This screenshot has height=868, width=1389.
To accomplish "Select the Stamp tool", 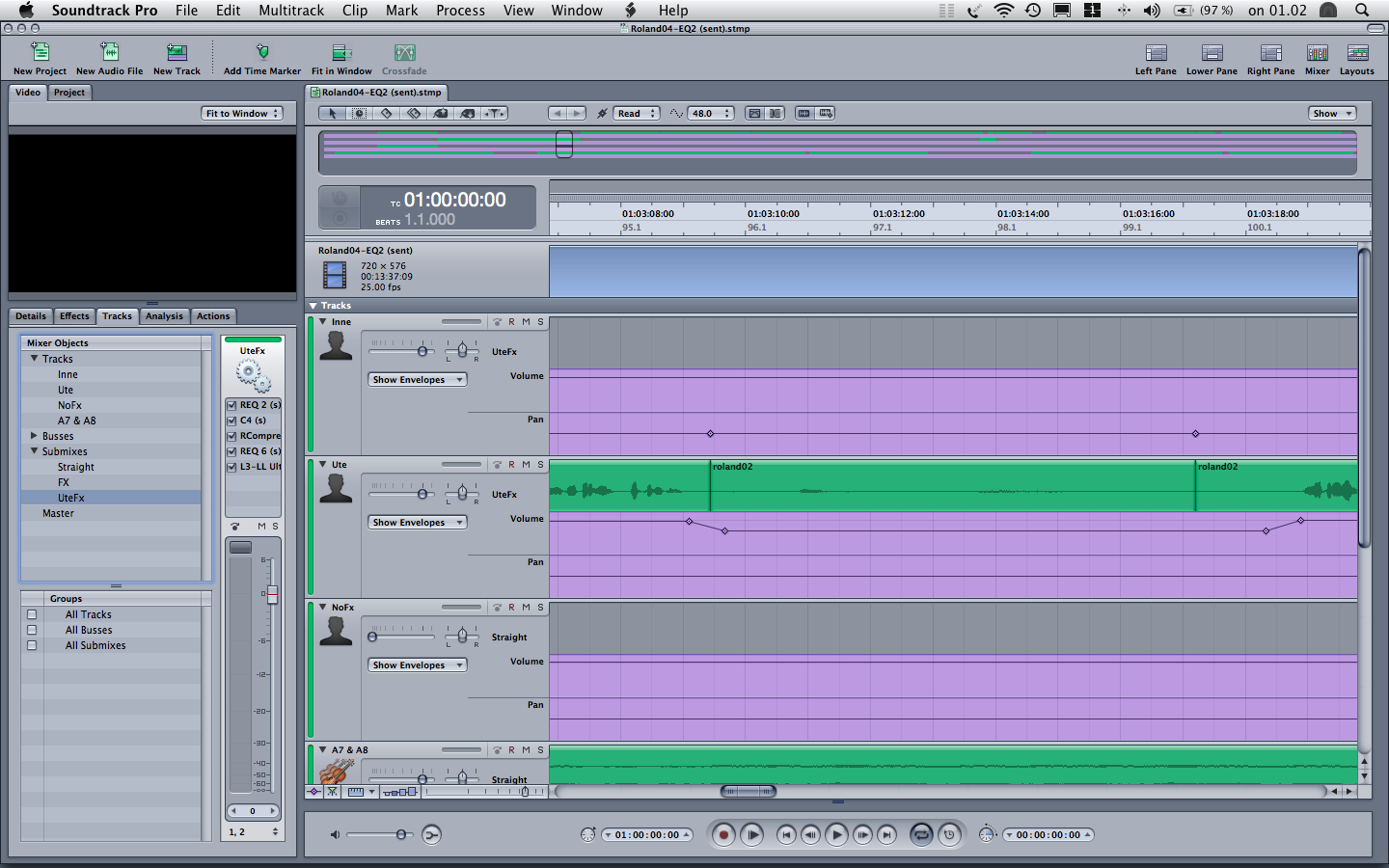I will [468, 113].
